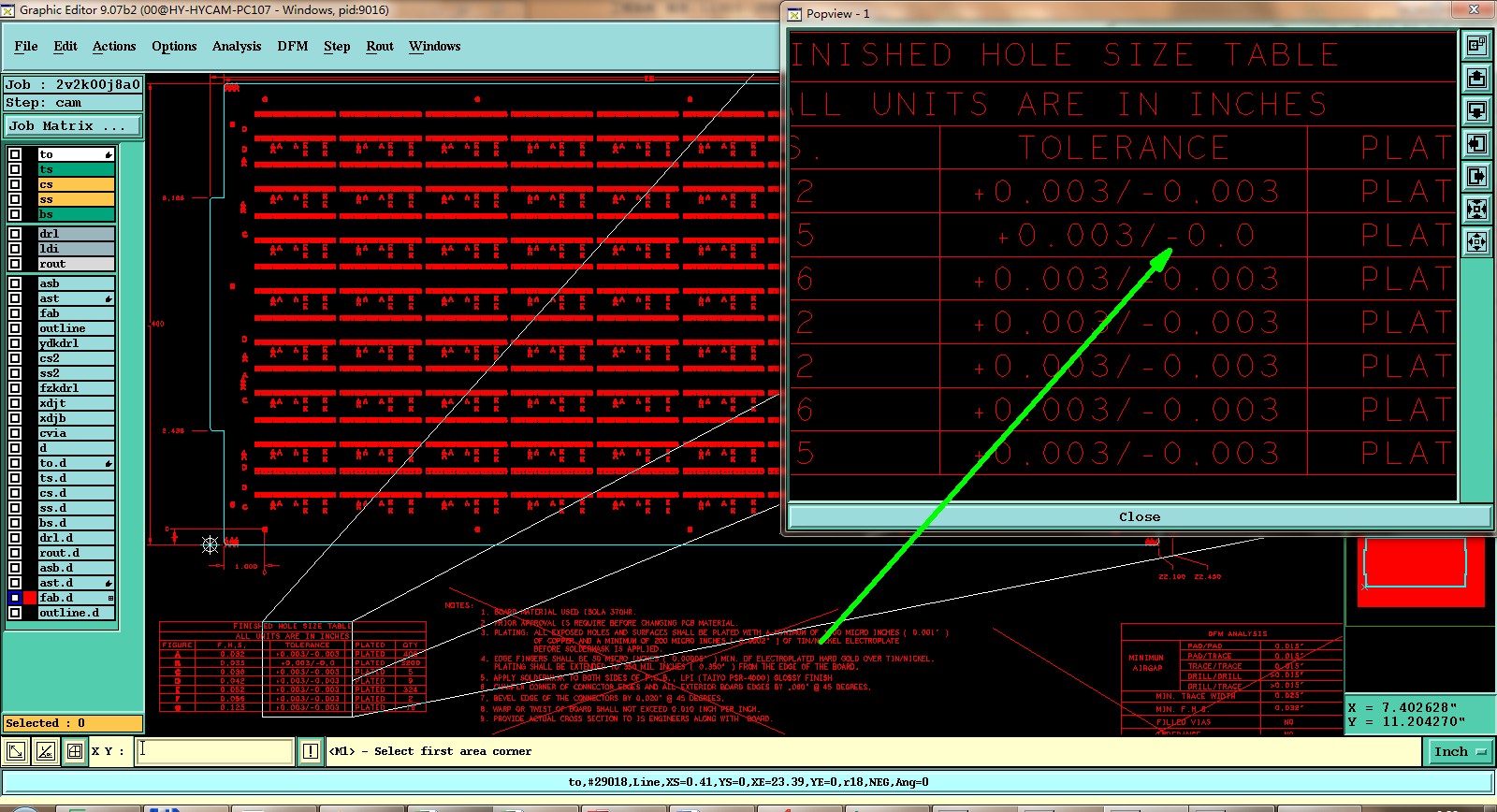Screen dimensions: 1497x812
Task: Toggle the checkbox for layer ts
Action: coord(15,169)
